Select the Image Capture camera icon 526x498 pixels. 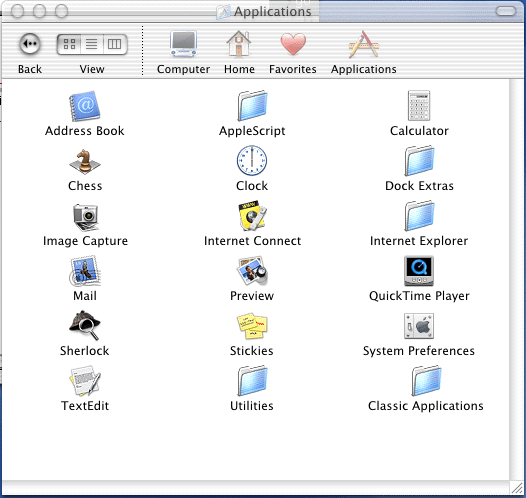(86, 217)
